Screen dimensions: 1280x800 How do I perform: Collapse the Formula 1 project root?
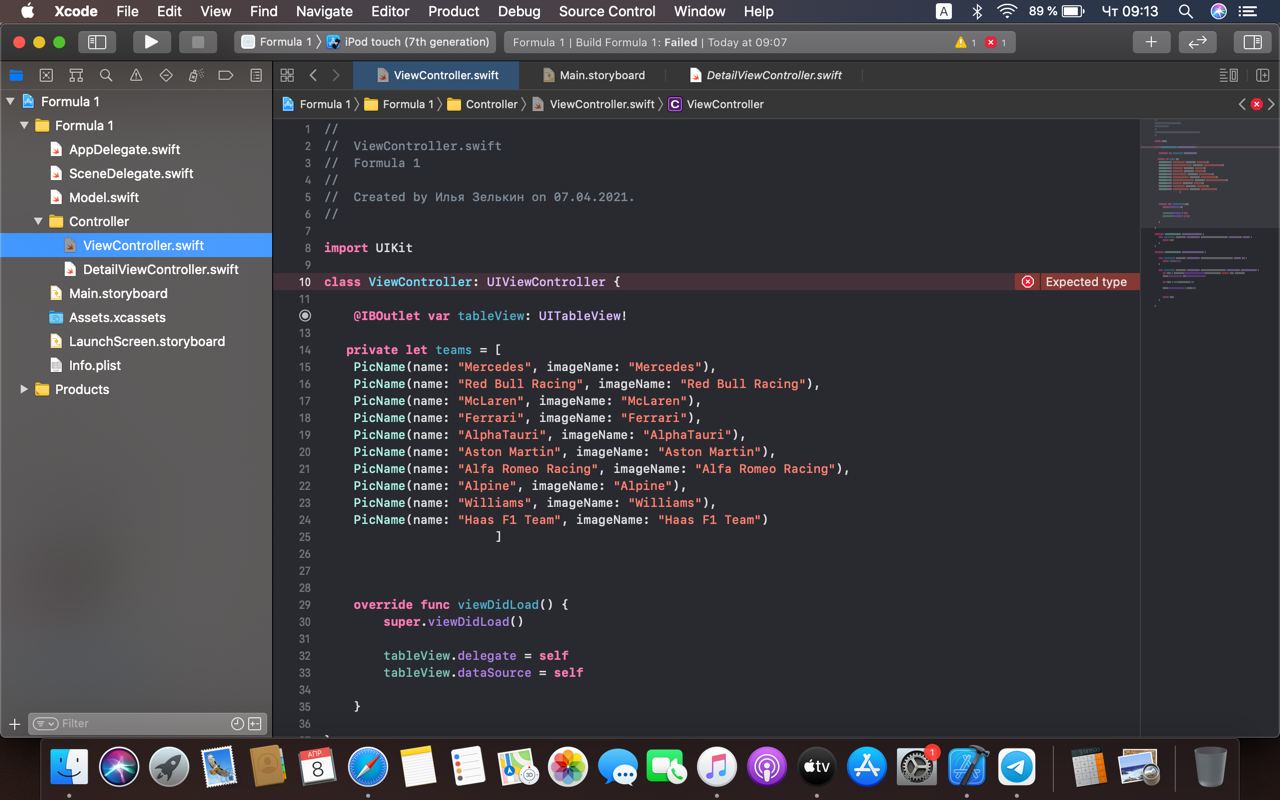click(x=10, y=101)
